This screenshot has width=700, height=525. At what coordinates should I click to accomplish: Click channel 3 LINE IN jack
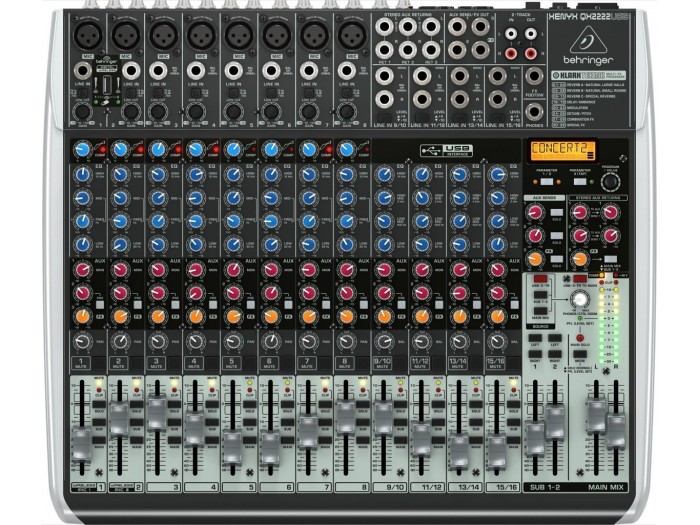pos(158,71)
